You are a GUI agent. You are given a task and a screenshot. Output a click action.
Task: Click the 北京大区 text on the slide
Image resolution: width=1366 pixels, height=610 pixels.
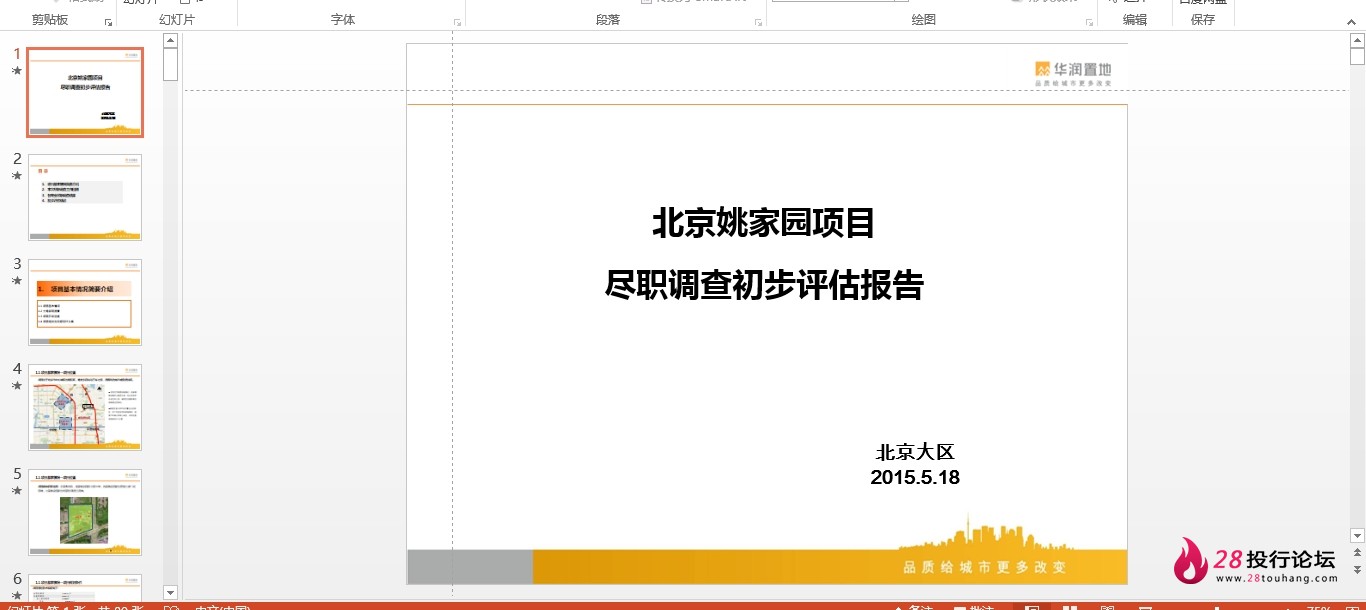point(915,452)
